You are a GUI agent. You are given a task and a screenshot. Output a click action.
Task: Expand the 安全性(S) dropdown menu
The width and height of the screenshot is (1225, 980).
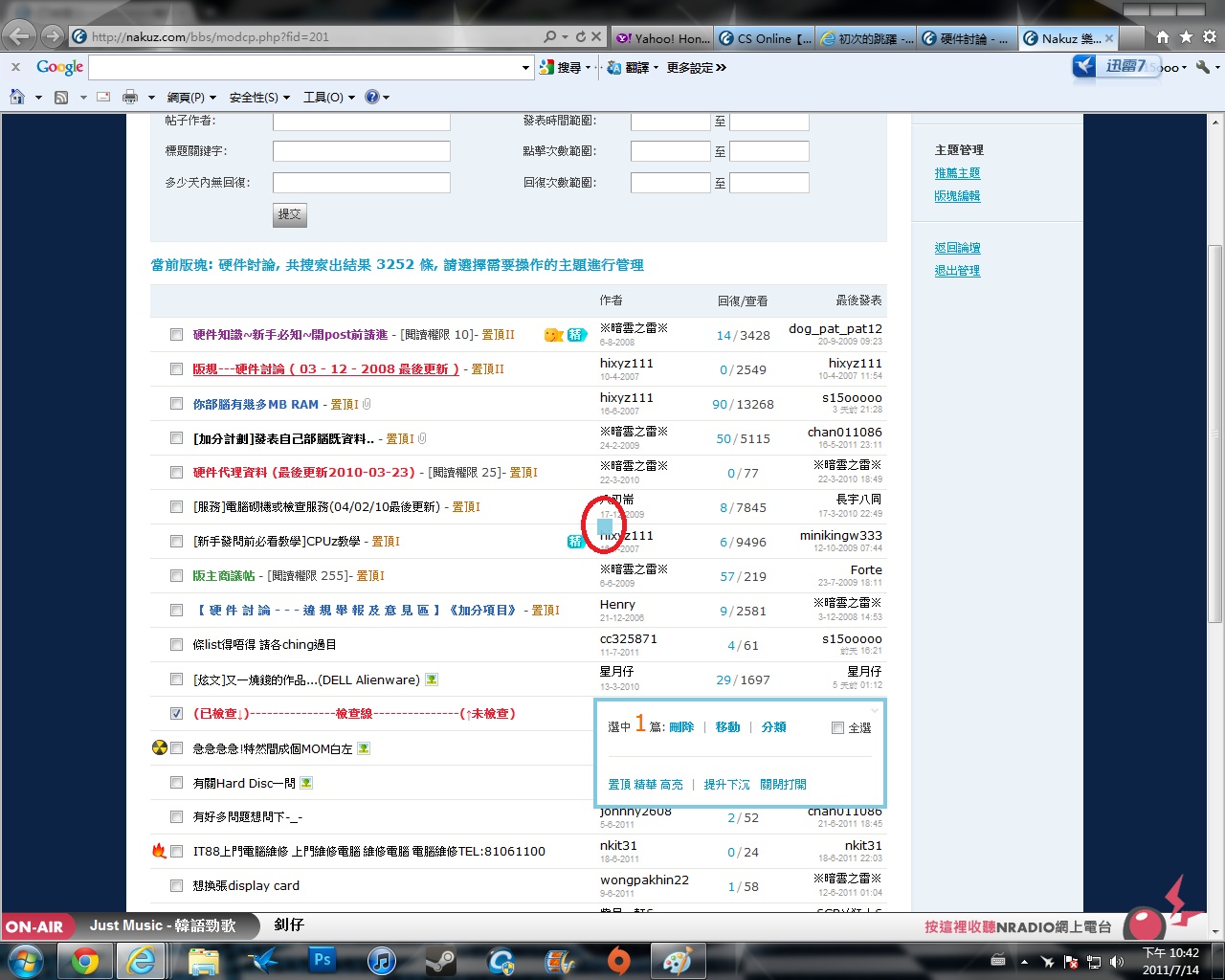click(x=259, y=97)
